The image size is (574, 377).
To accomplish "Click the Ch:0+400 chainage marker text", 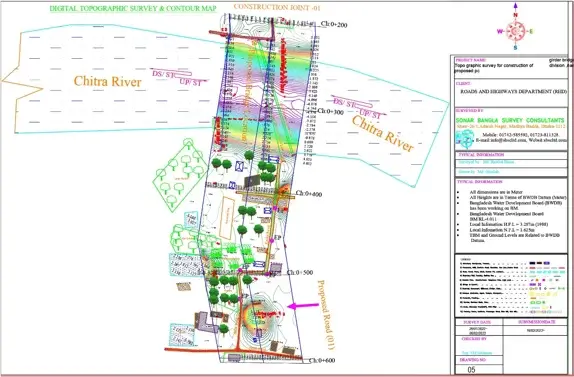I will pos(309,194).
